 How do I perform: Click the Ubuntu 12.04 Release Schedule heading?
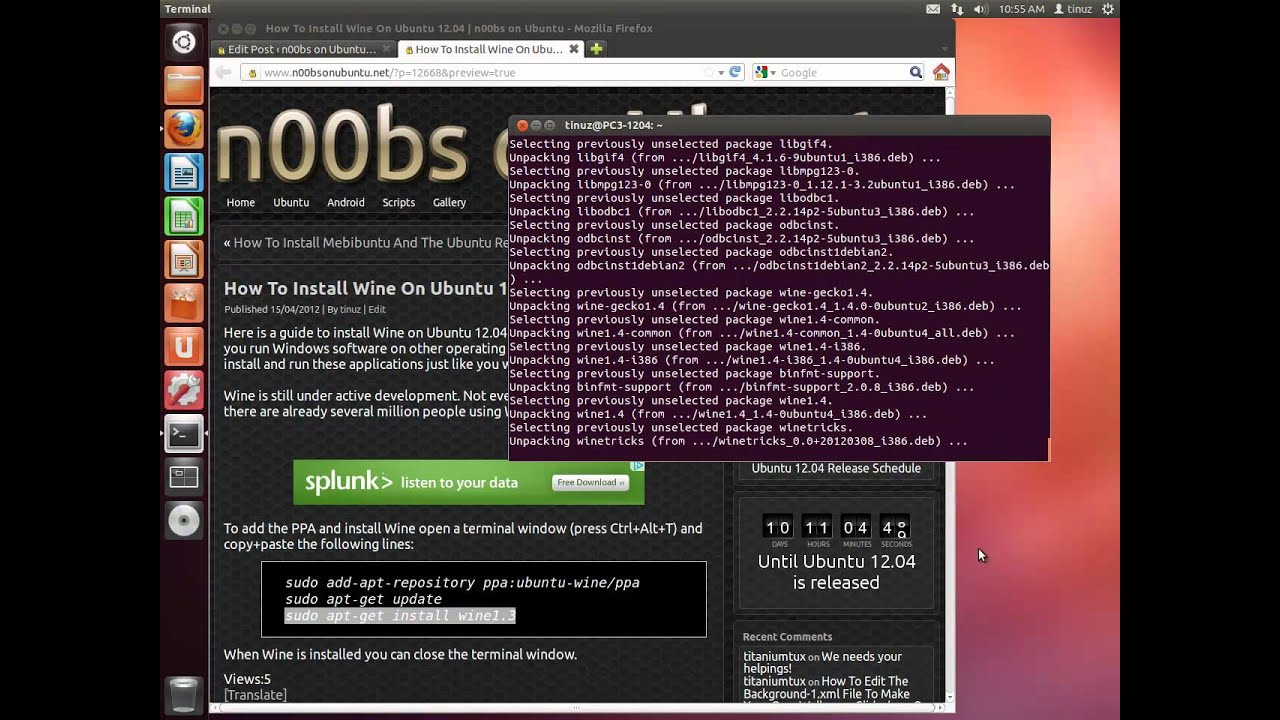coord(836,468)
